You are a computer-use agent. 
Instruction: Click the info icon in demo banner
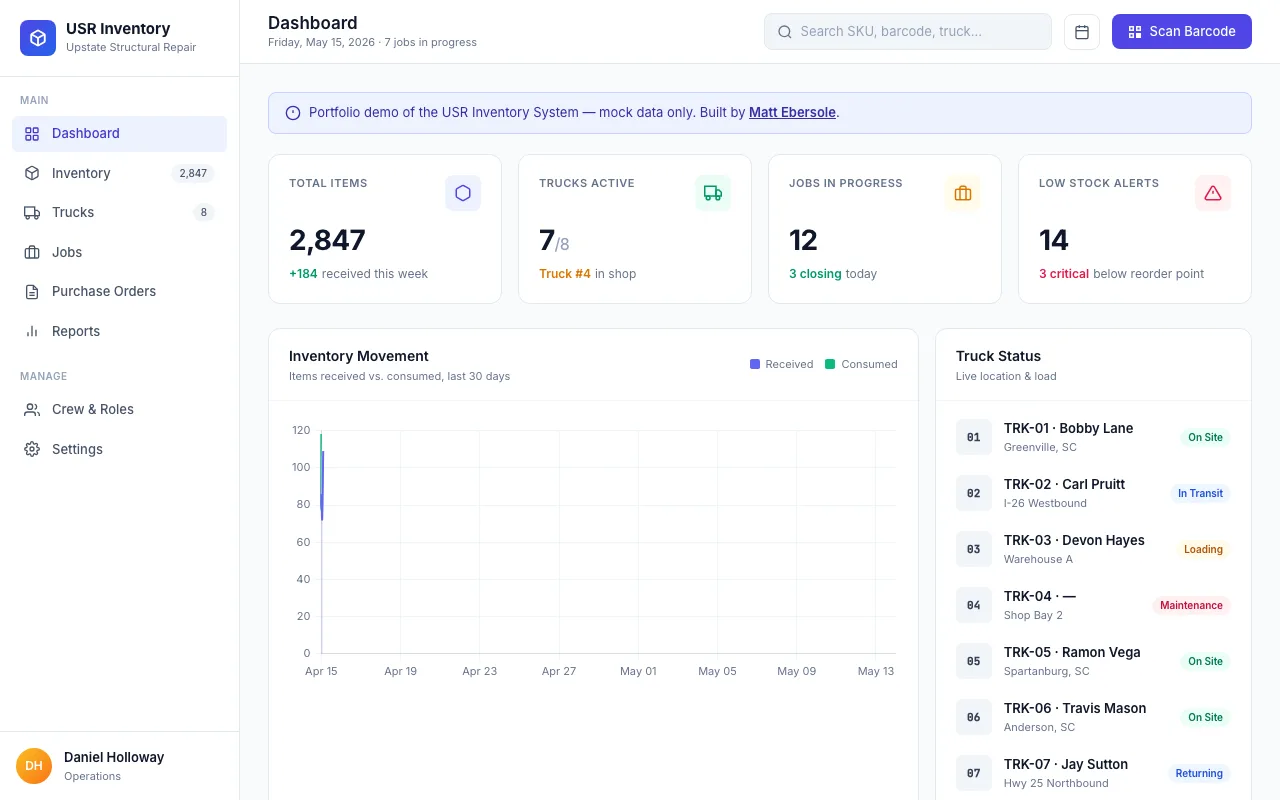(x=293, y=113)
